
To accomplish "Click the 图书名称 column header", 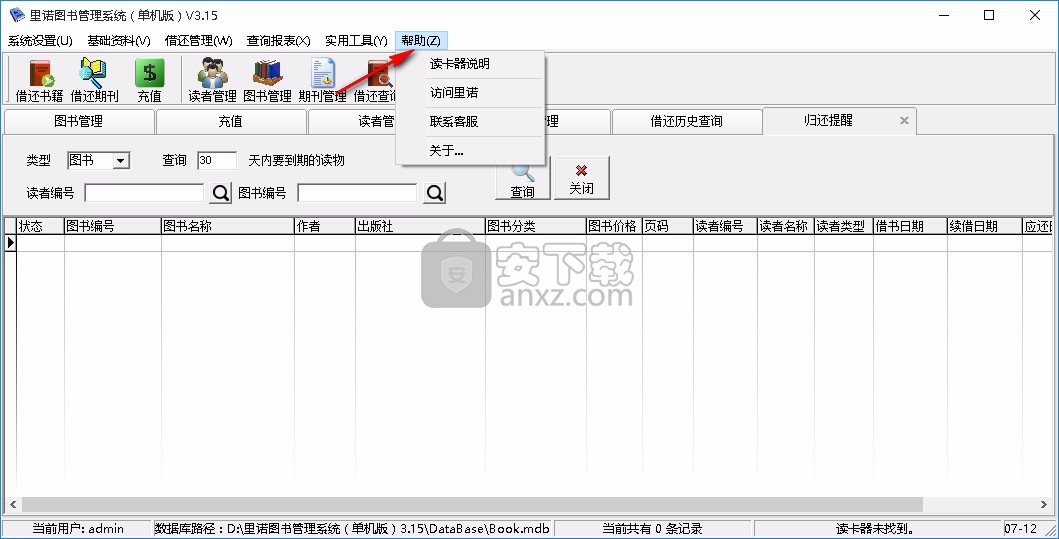I will (228, 226).
